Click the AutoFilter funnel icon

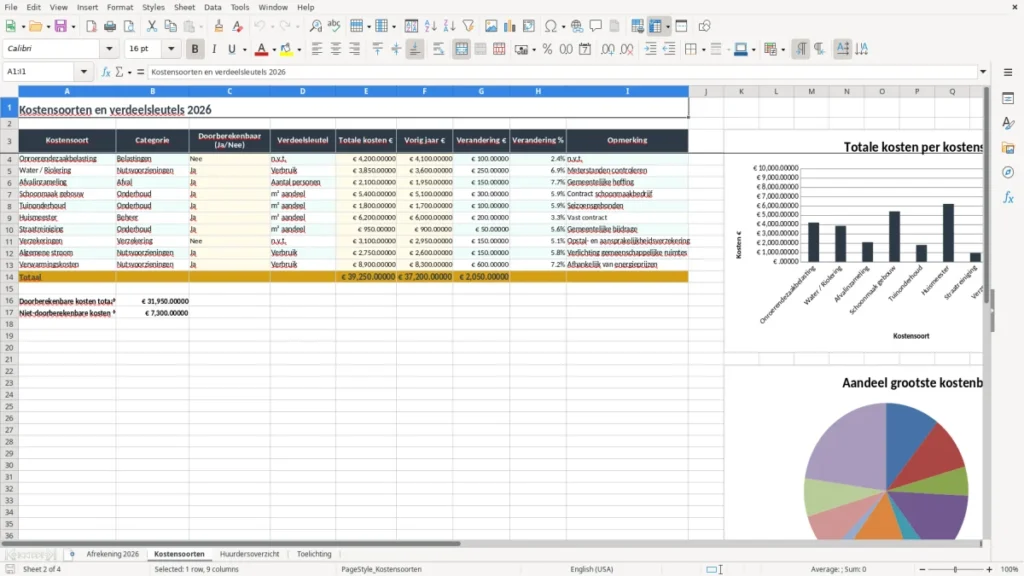tap(468, 26)
